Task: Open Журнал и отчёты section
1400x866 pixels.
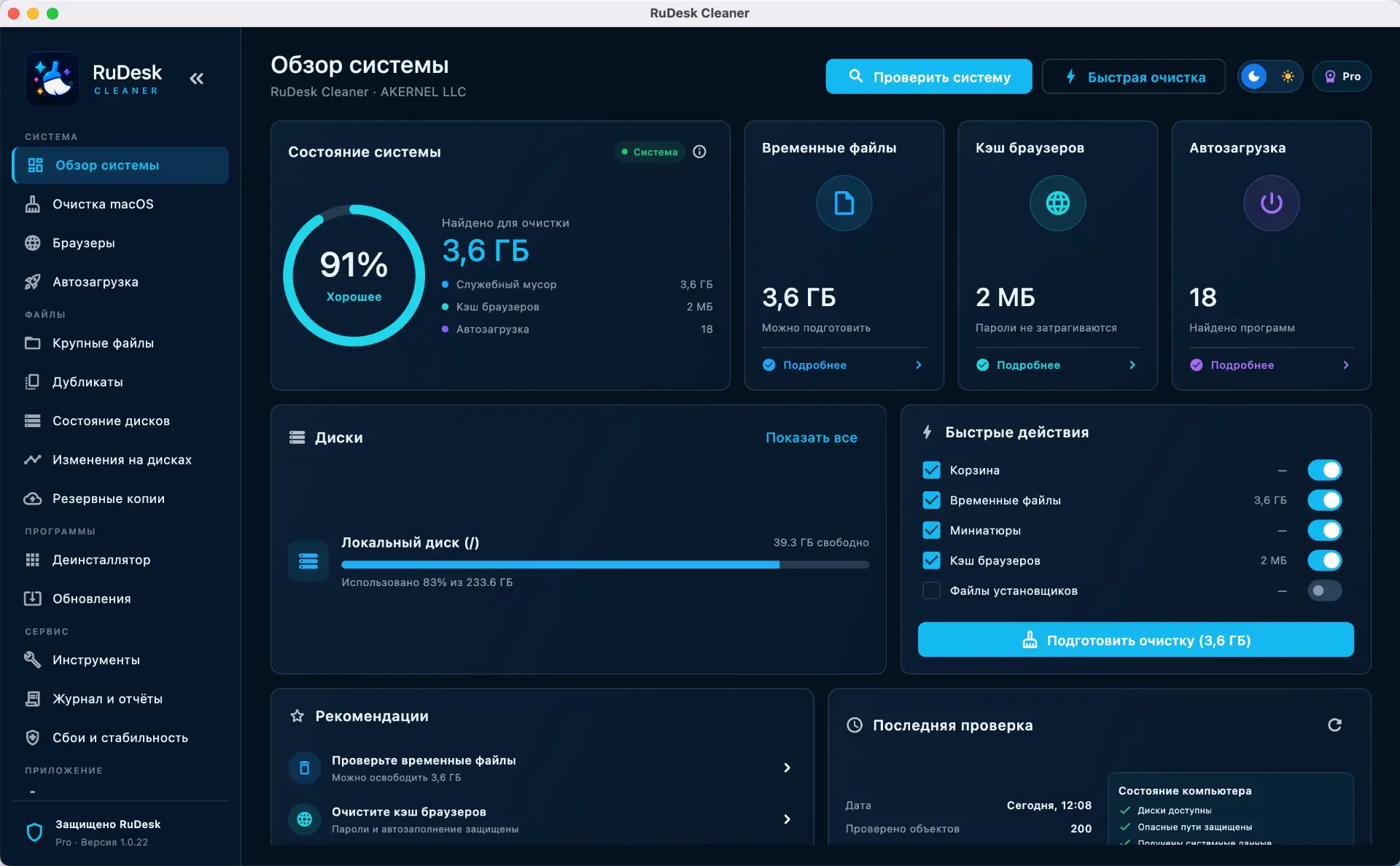Action: 120,698
